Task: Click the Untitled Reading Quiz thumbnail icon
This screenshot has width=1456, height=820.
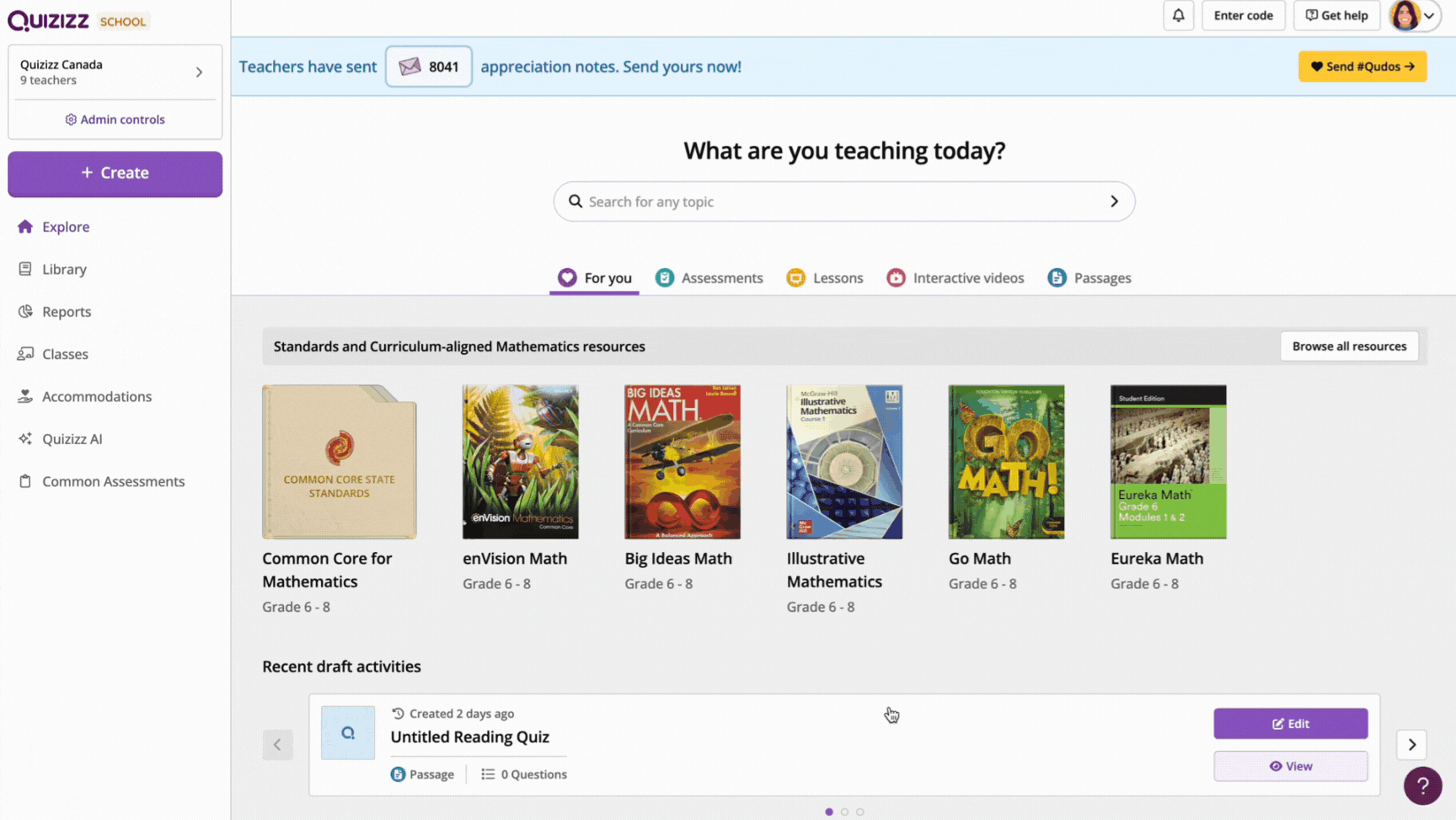Action: (347, 733)
